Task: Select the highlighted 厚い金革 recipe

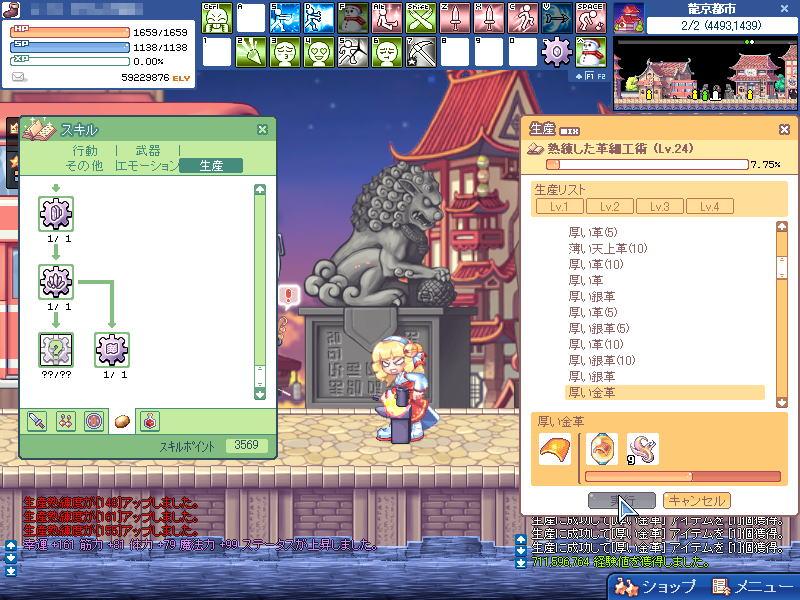Action: (x=665, y=392)
